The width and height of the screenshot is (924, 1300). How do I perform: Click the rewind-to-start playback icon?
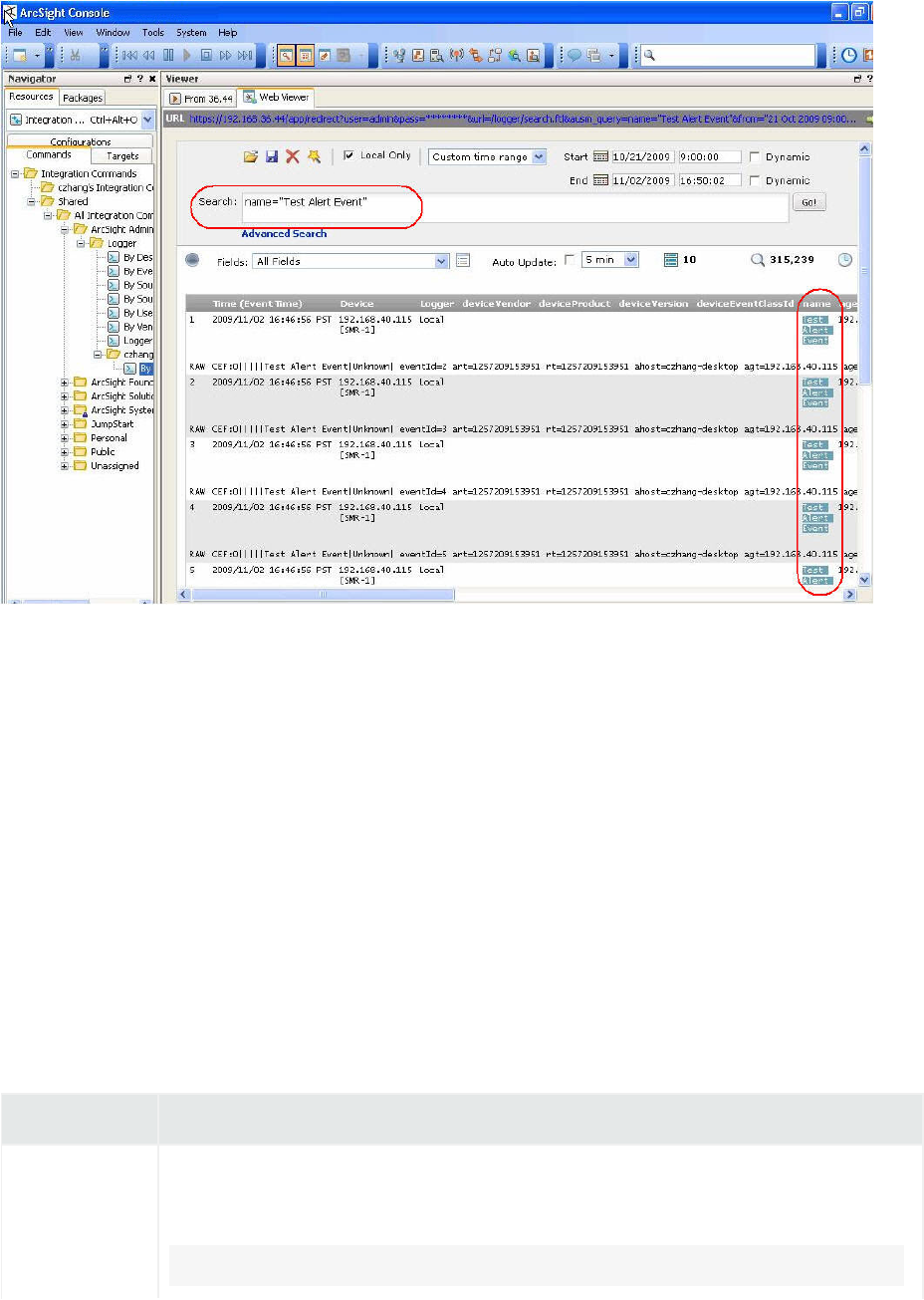coord(129,56)
